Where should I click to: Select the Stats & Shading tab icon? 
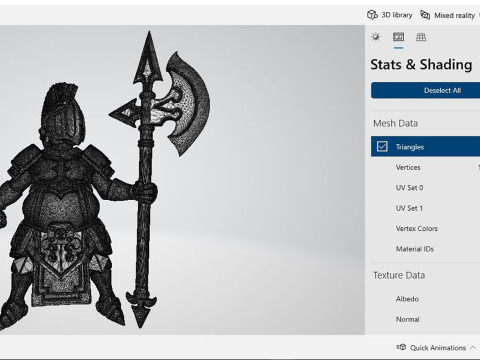tap(398, 37)
